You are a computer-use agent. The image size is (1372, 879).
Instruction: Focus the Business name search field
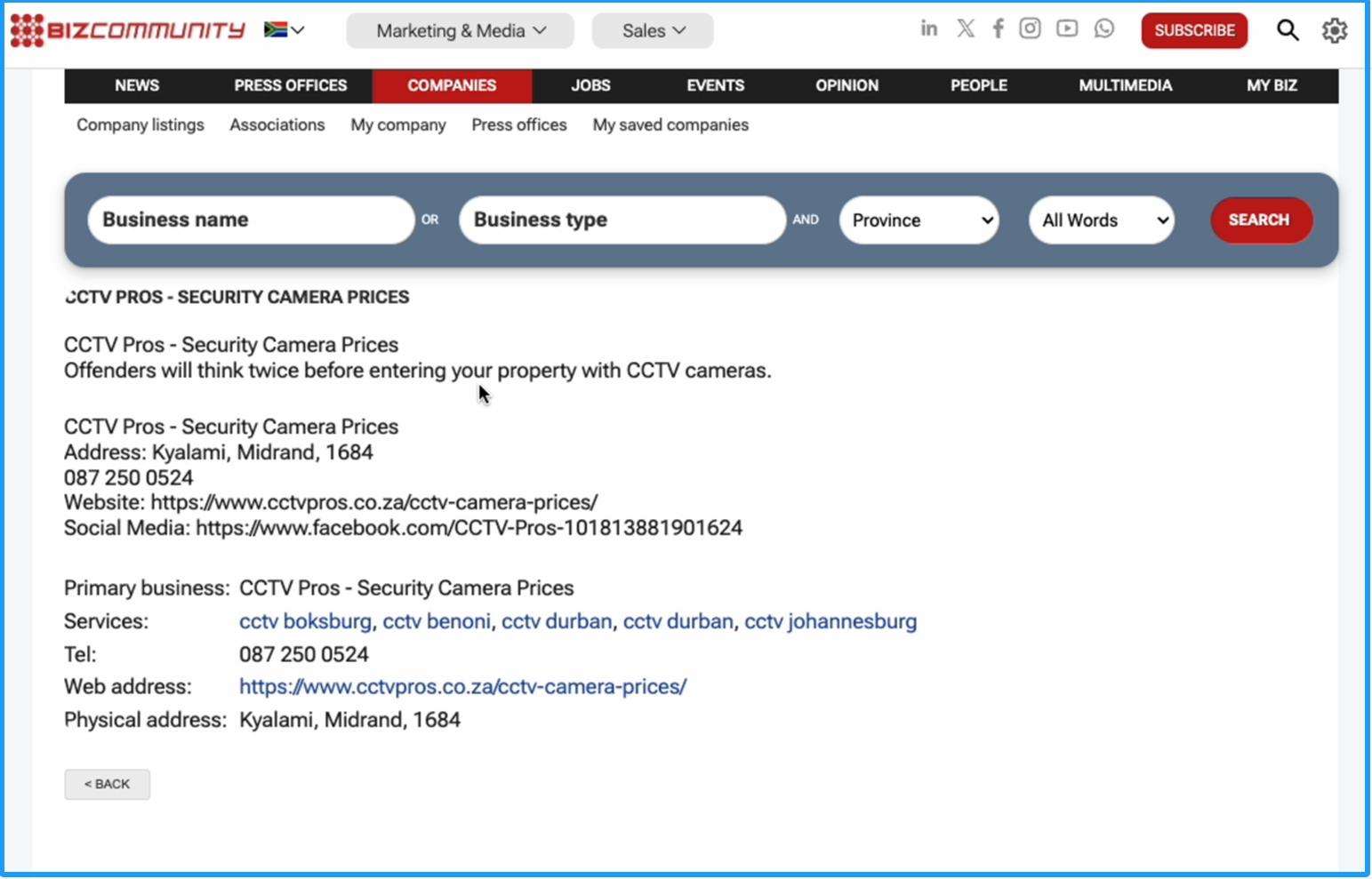point(251,220)
